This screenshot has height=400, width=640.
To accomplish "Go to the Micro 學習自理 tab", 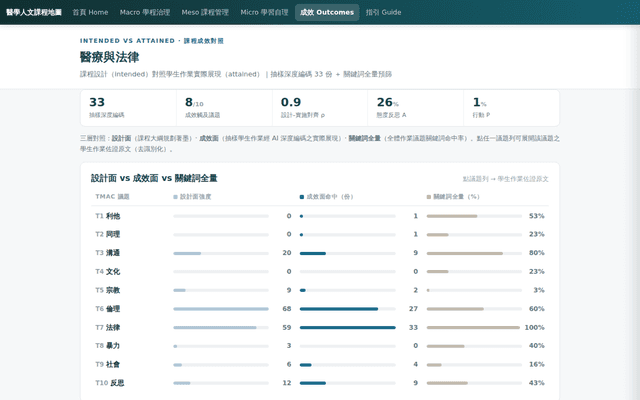I will (x=264, y=12).
